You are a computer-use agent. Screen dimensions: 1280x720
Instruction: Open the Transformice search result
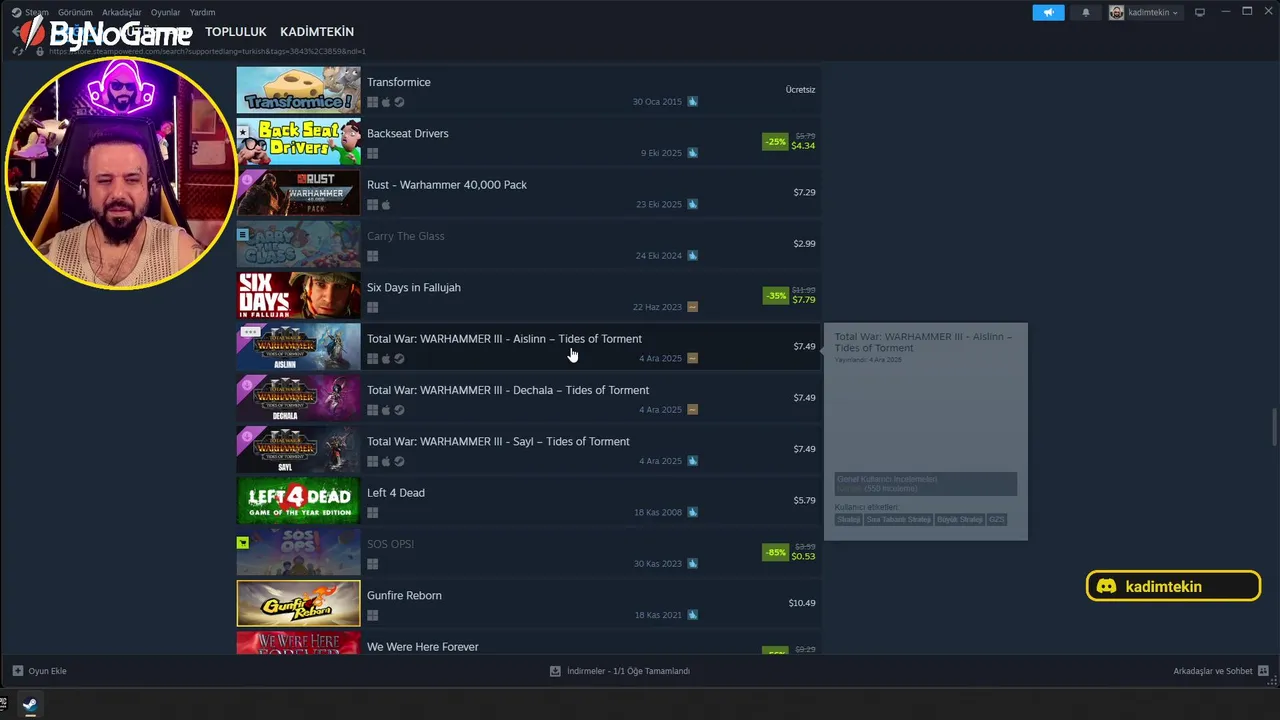point(528,90)
